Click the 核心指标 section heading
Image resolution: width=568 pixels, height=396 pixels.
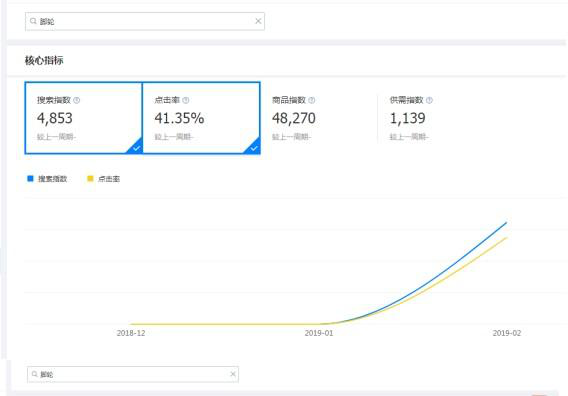[x=44, y=61]
